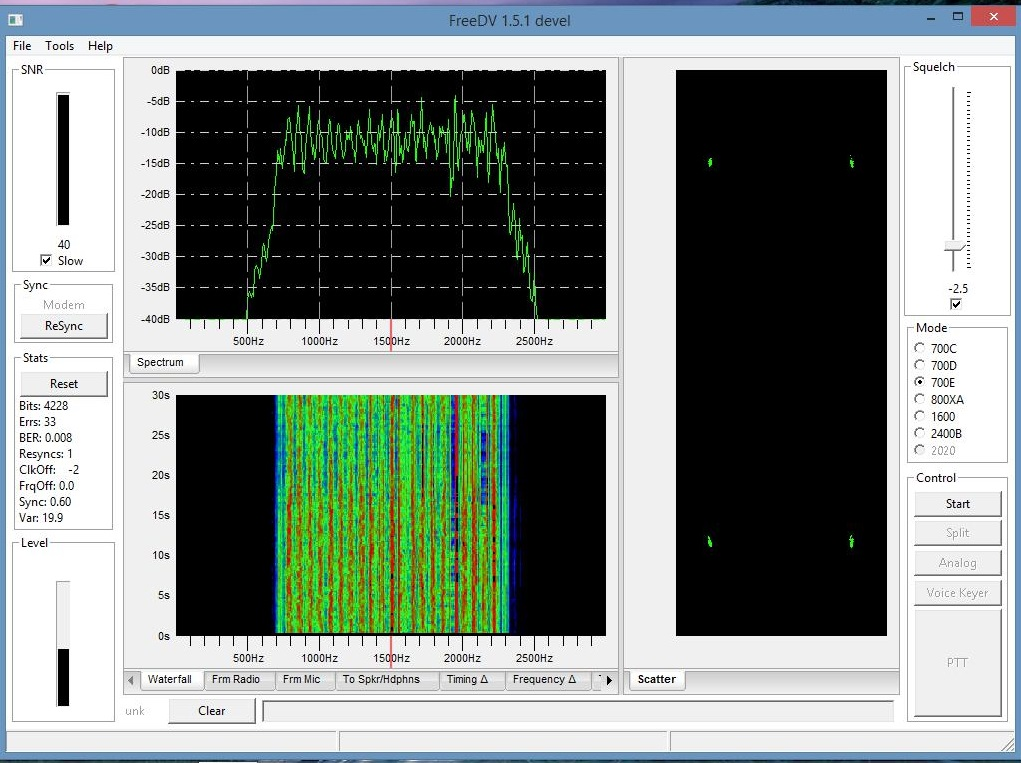Open the Tools menu

[59, 46]
